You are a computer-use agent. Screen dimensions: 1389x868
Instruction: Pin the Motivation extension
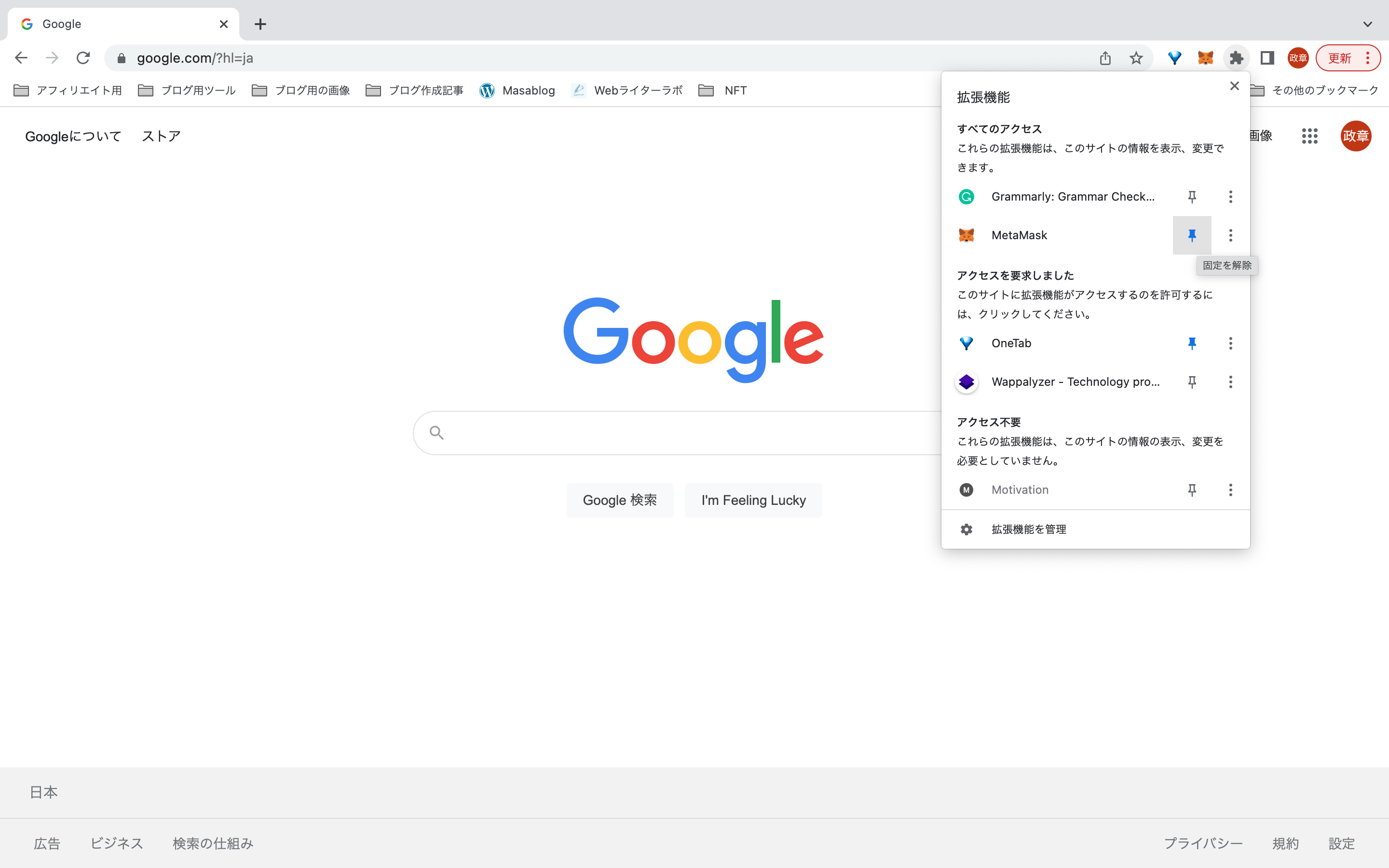pyautogui.click(x=1192, y=489)
